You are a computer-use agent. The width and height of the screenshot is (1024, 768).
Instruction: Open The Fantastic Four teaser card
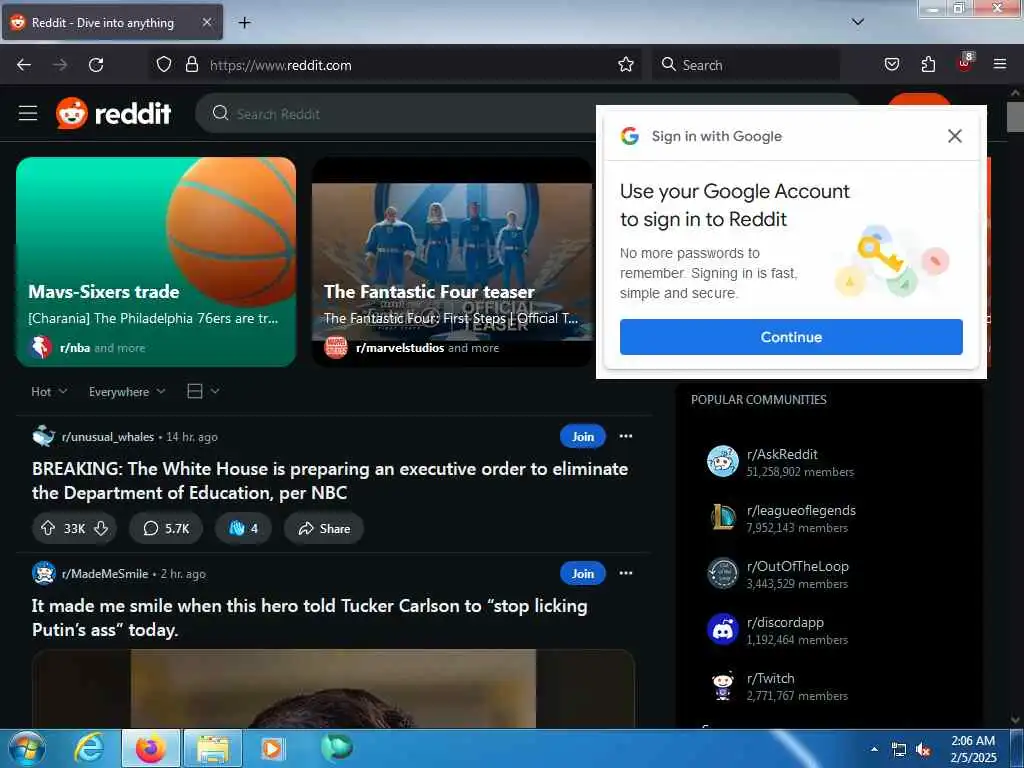pyautogui.click(x=452, y=261)
